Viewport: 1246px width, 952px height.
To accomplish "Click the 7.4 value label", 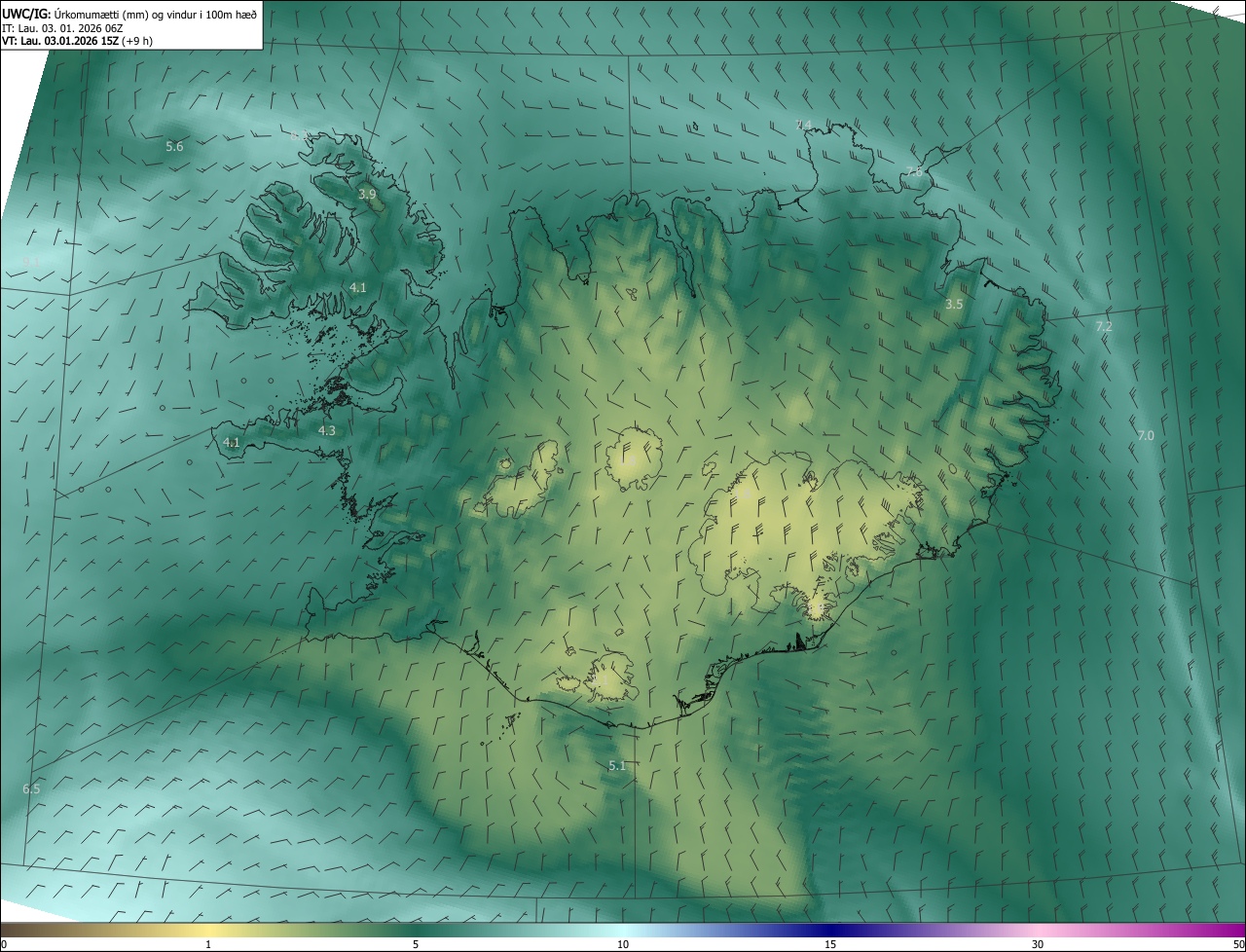I will (x=803, y=124).
